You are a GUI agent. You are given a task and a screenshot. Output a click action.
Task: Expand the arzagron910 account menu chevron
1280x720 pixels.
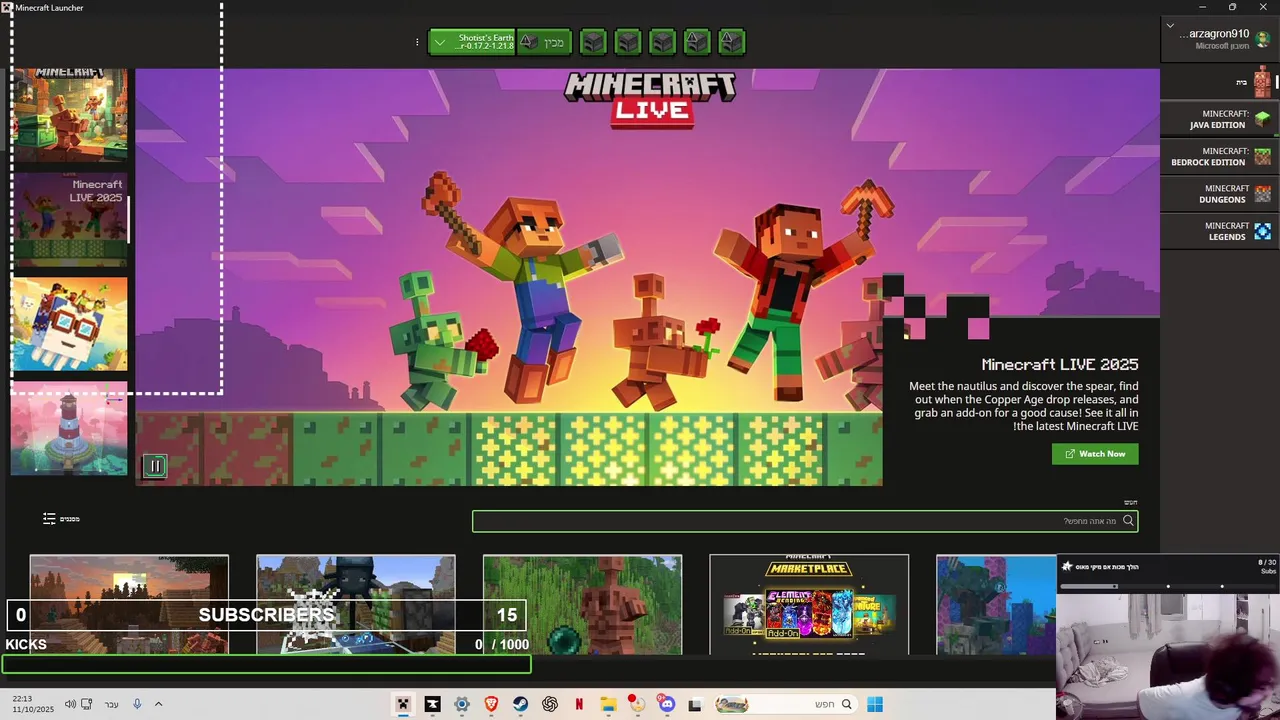click(x=1170, y=25)
